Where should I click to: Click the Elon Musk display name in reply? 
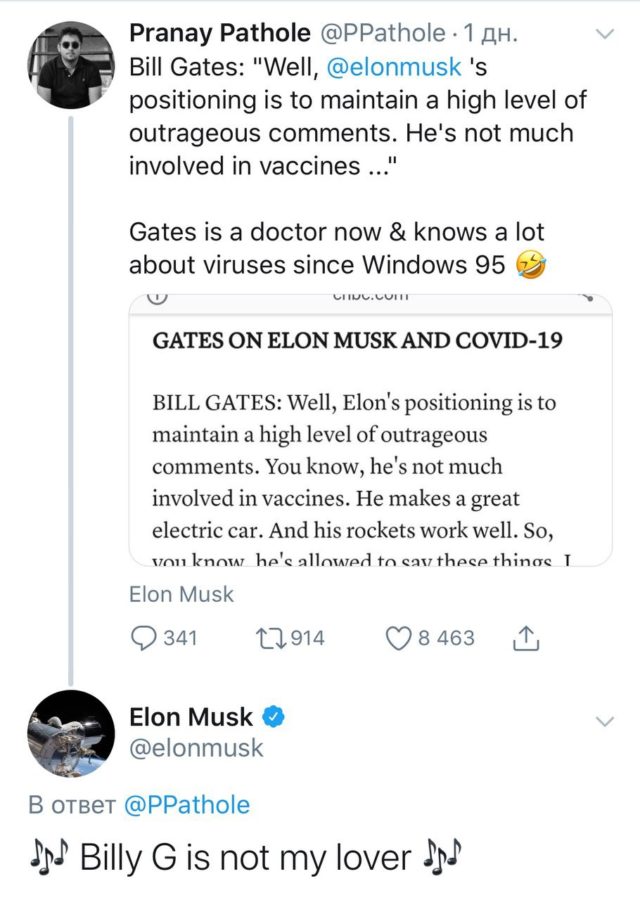pyautogui.click(x=192, y=716)
